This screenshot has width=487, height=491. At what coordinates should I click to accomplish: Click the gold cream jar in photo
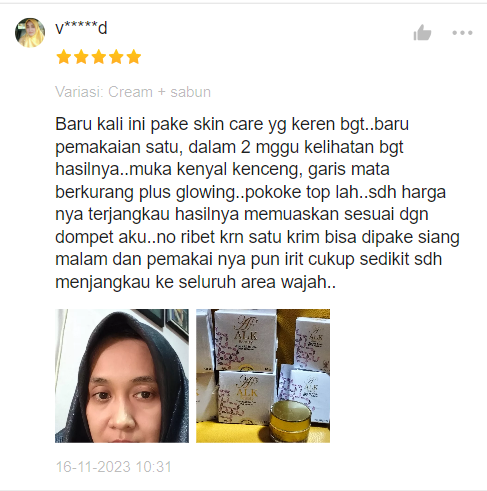pyautogui.click(x=290, y=420)
